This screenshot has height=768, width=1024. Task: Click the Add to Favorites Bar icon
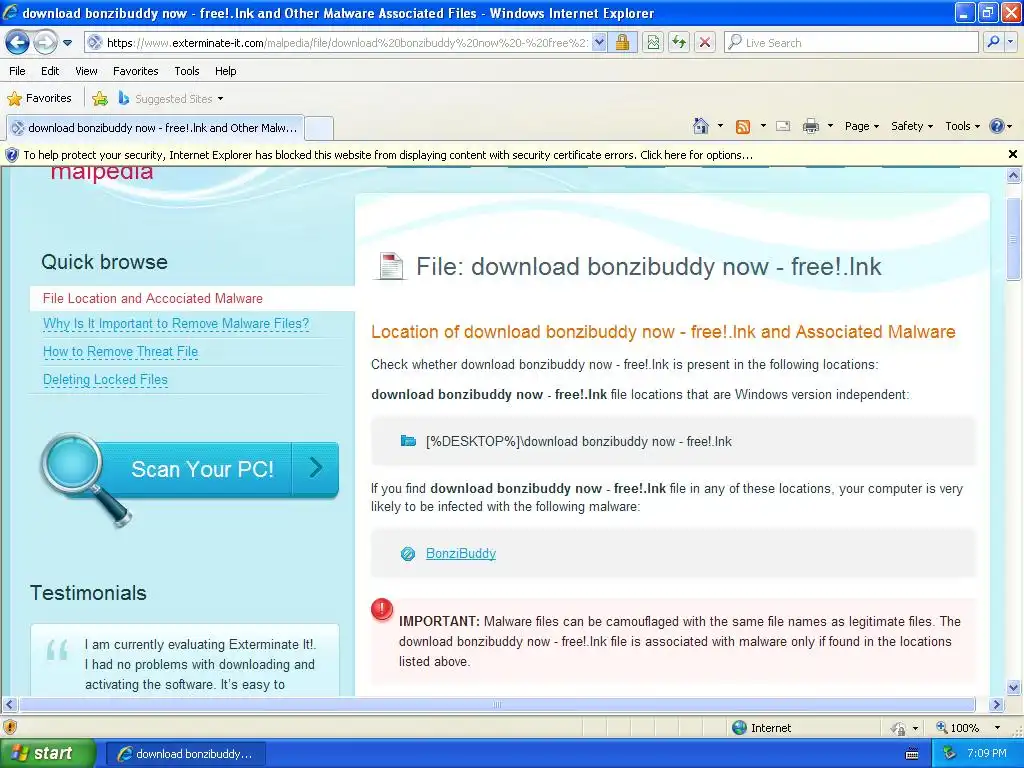coord(100,99)
